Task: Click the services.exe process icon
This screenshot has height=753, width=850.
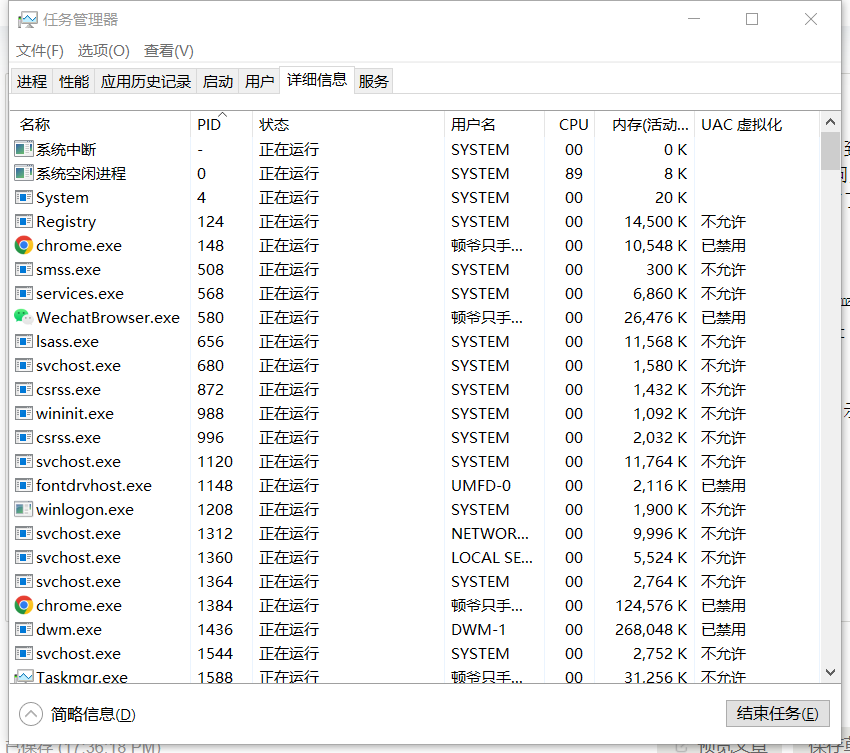Action: pyautogui.click(x=23, y=293)
